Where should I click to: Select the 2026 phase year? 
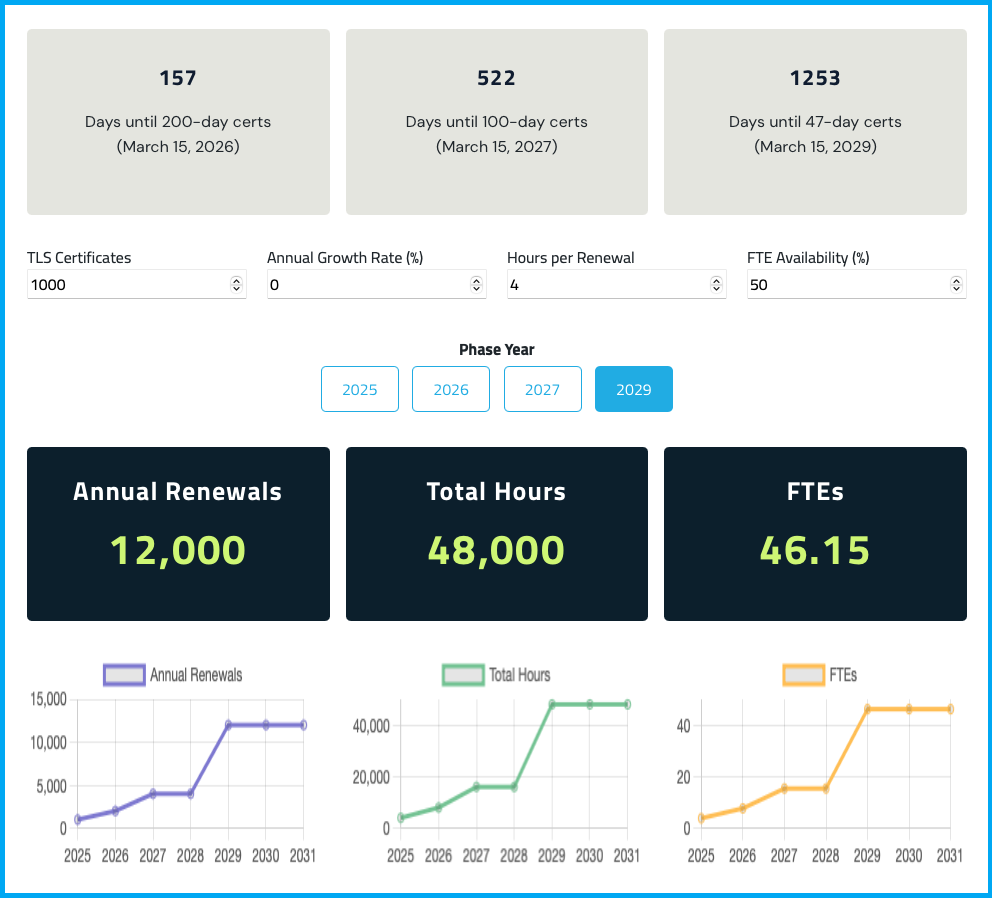click(x=451, y=389)
